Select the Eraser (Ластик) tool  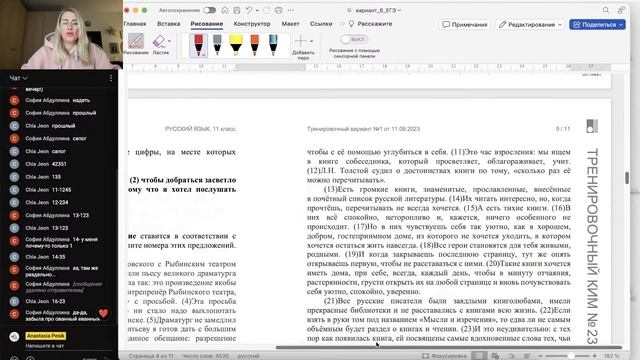(x=160, y=44)
